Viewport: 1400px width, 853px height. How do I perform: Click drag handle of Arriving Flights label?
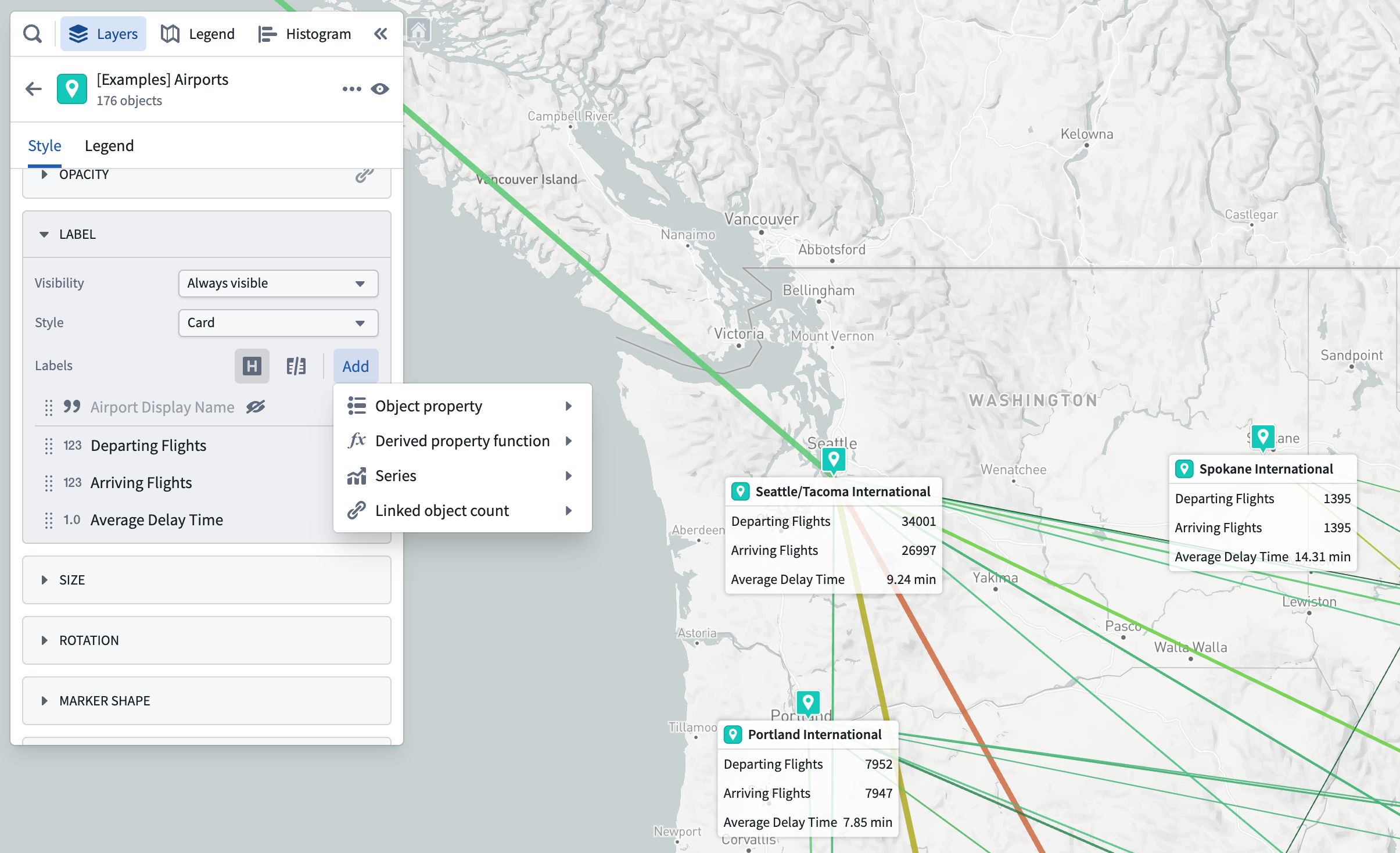point(49,483)
